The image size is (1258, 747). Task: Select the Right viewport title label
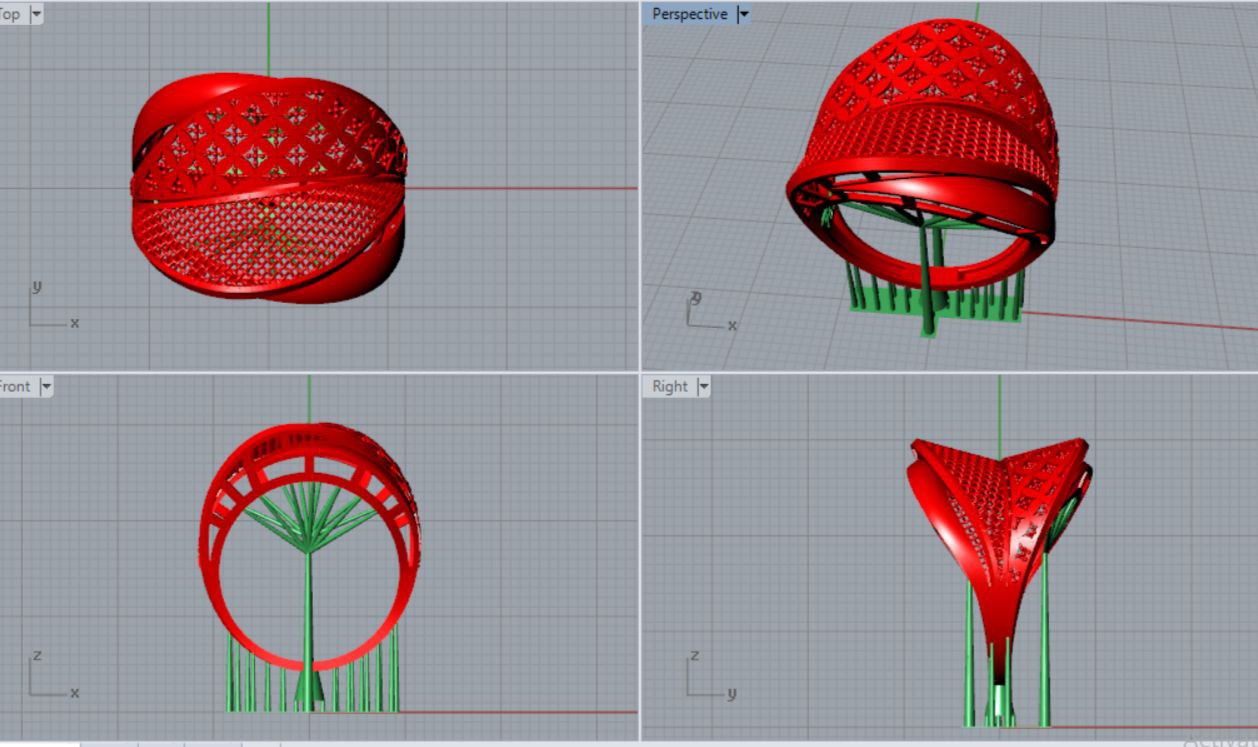tap(669, 386)
